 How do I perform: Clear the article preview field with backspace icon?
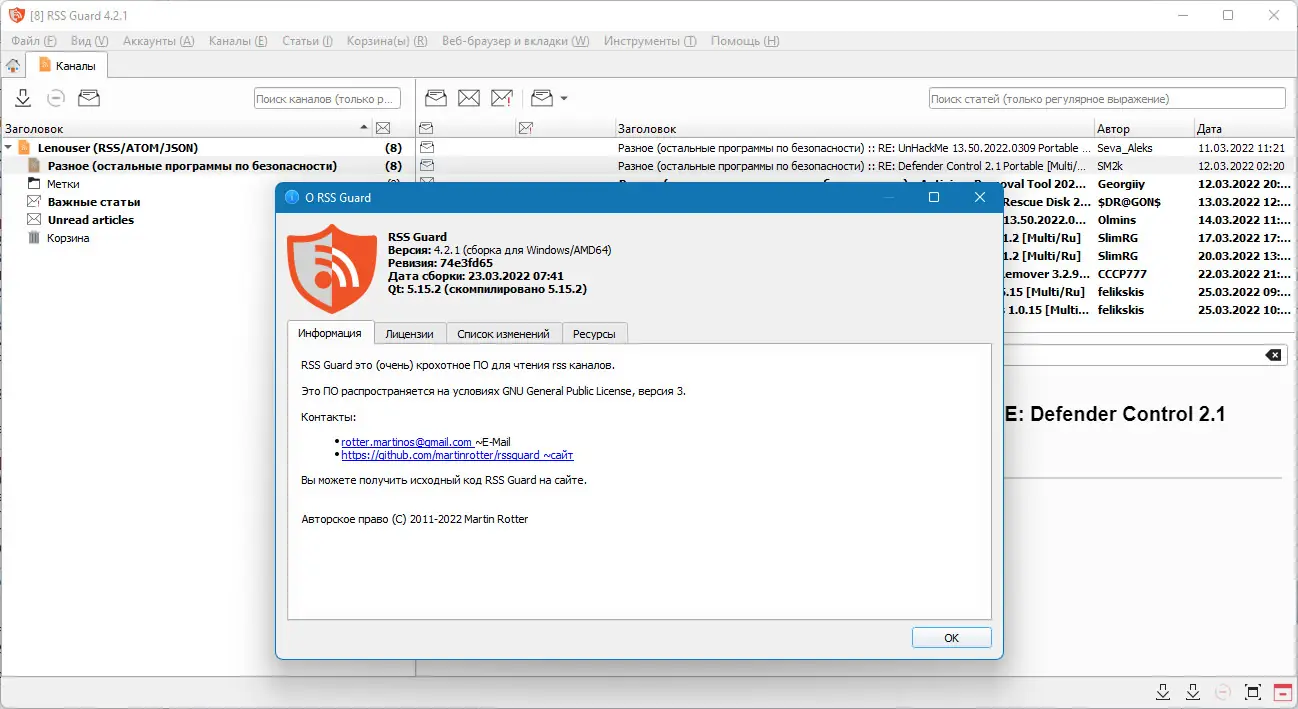1273,356
